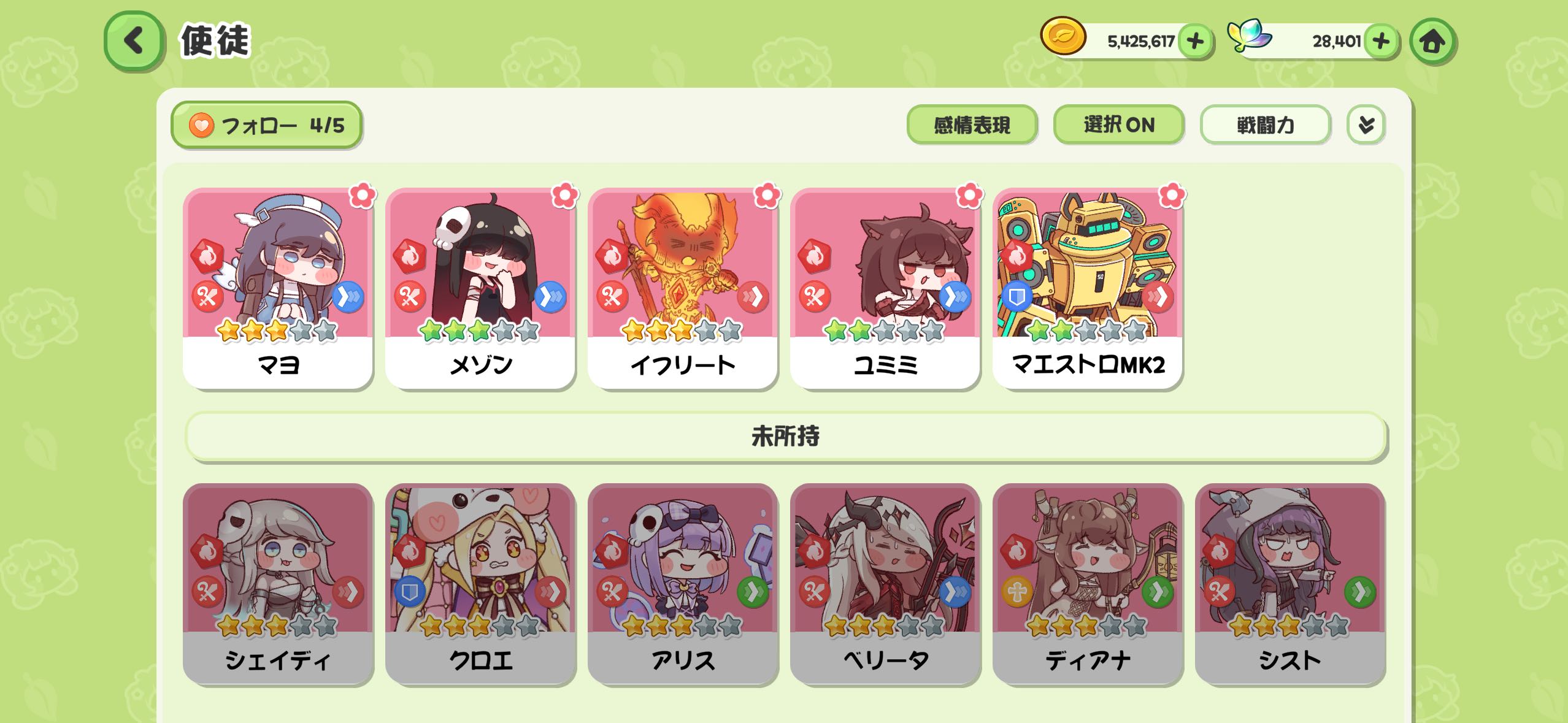The image size is (1568, 723).
Task: Open the 戦闘力 sort selector
Action: pos(1265,125)
